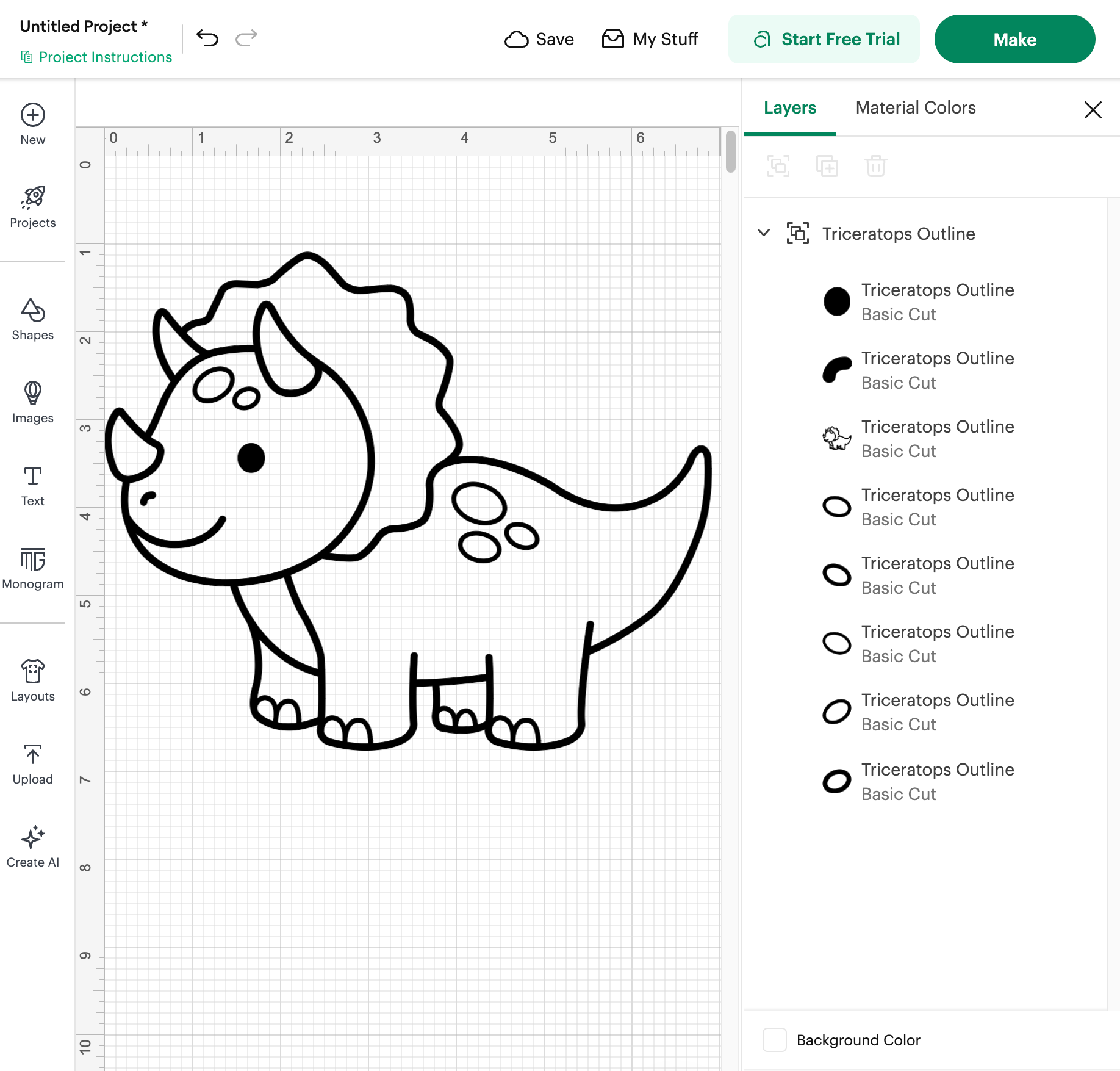1120x1071 pixels.
Task: Select the seventh tilted oval layer thumbnail
Action: pos(837,712)
